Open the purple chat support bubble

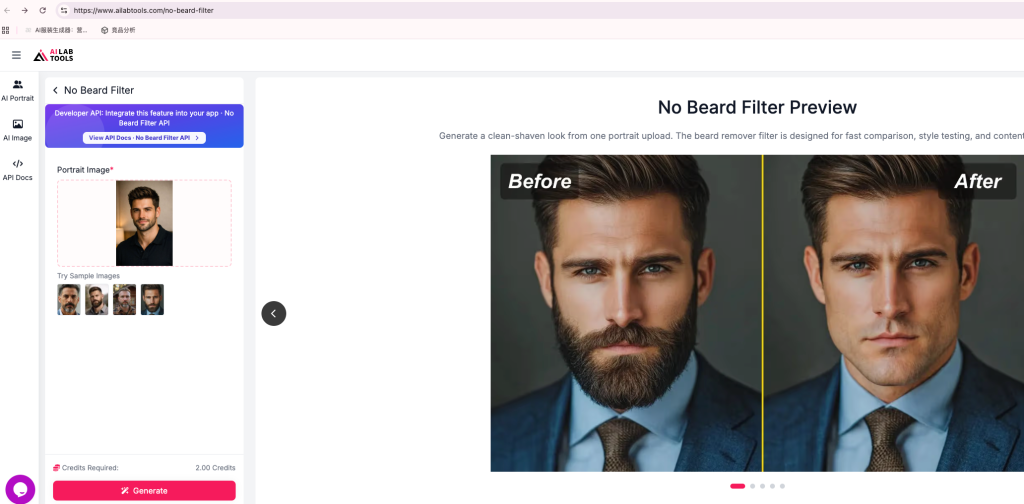(20, 489)
